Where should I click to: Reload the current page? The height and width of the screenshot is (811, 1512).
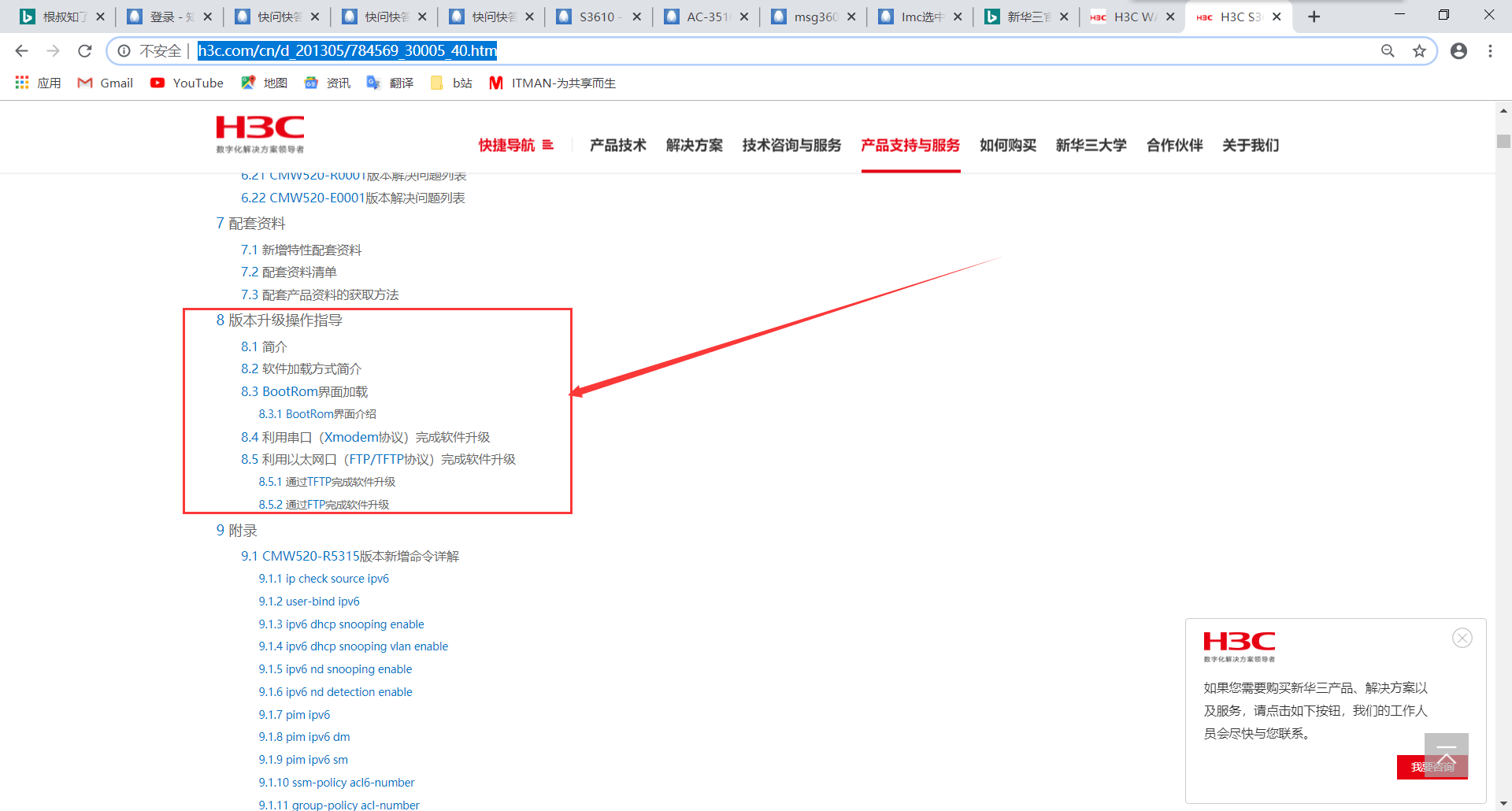pyautogui.click(x=84, y=51)
